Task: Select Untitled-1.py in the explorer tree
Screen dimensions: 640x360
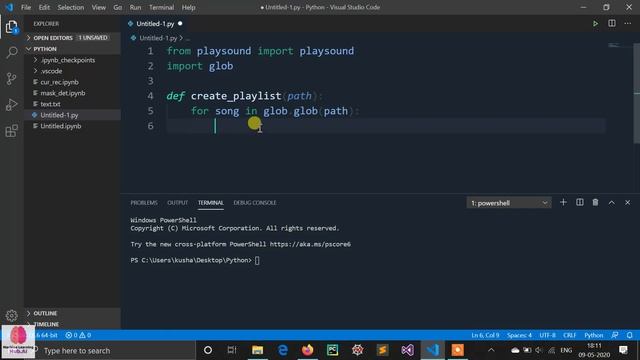Action: click(x=72, y=115)
